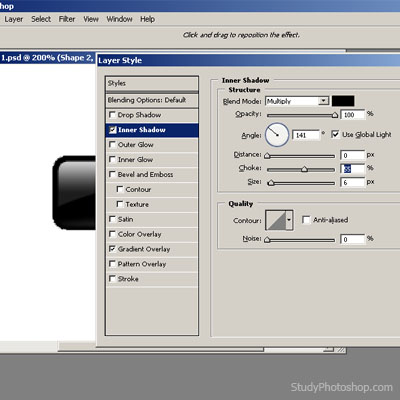Open the Window menu

click(x=119, y=19)
